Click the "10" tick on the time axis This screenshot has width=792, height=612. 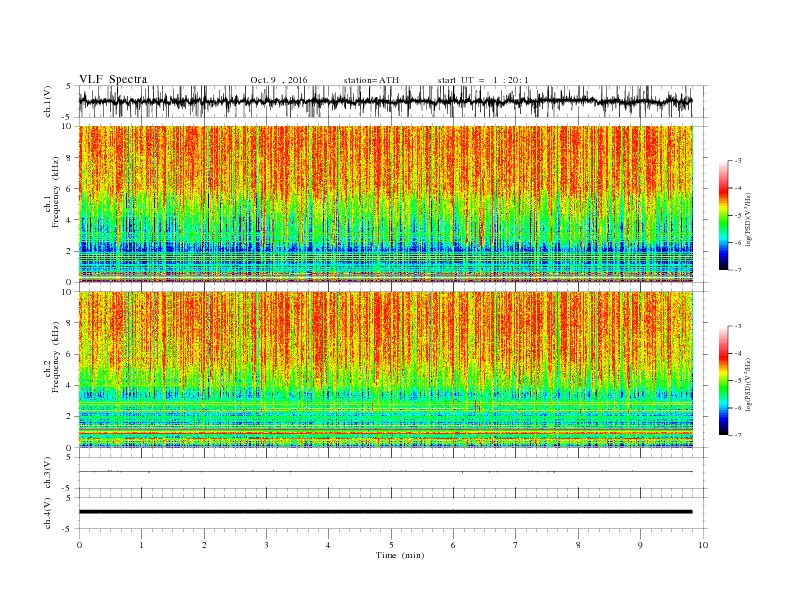(703, 545)
